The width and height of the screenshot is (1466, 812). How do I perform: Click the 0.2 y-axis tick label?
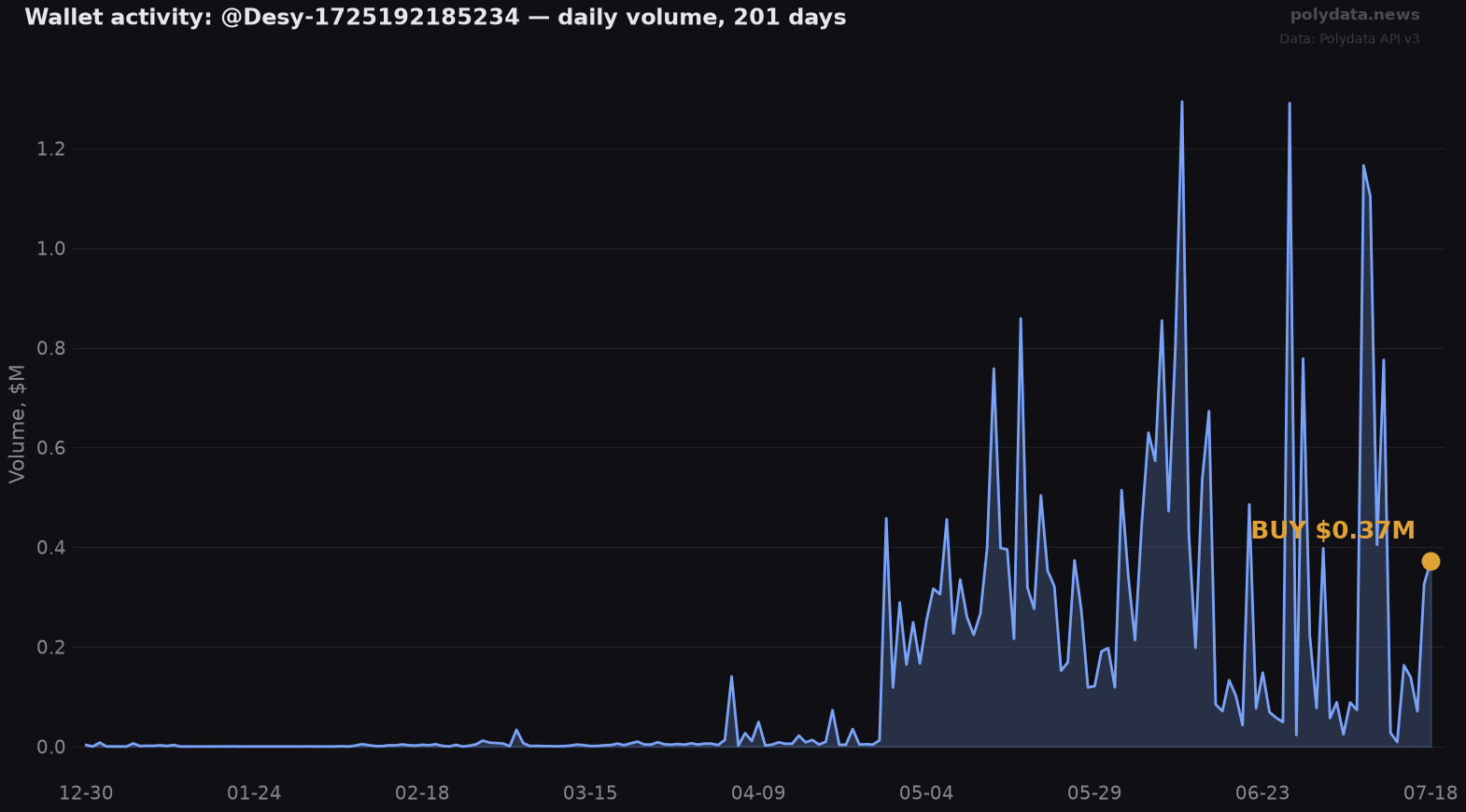point(50,648)
